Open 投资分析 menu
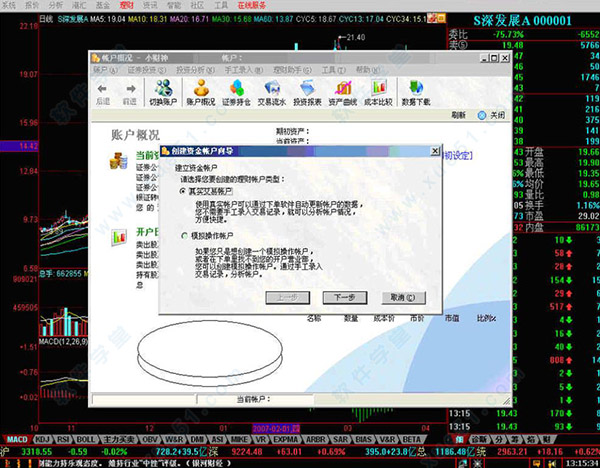 click(x=195, y=70)
